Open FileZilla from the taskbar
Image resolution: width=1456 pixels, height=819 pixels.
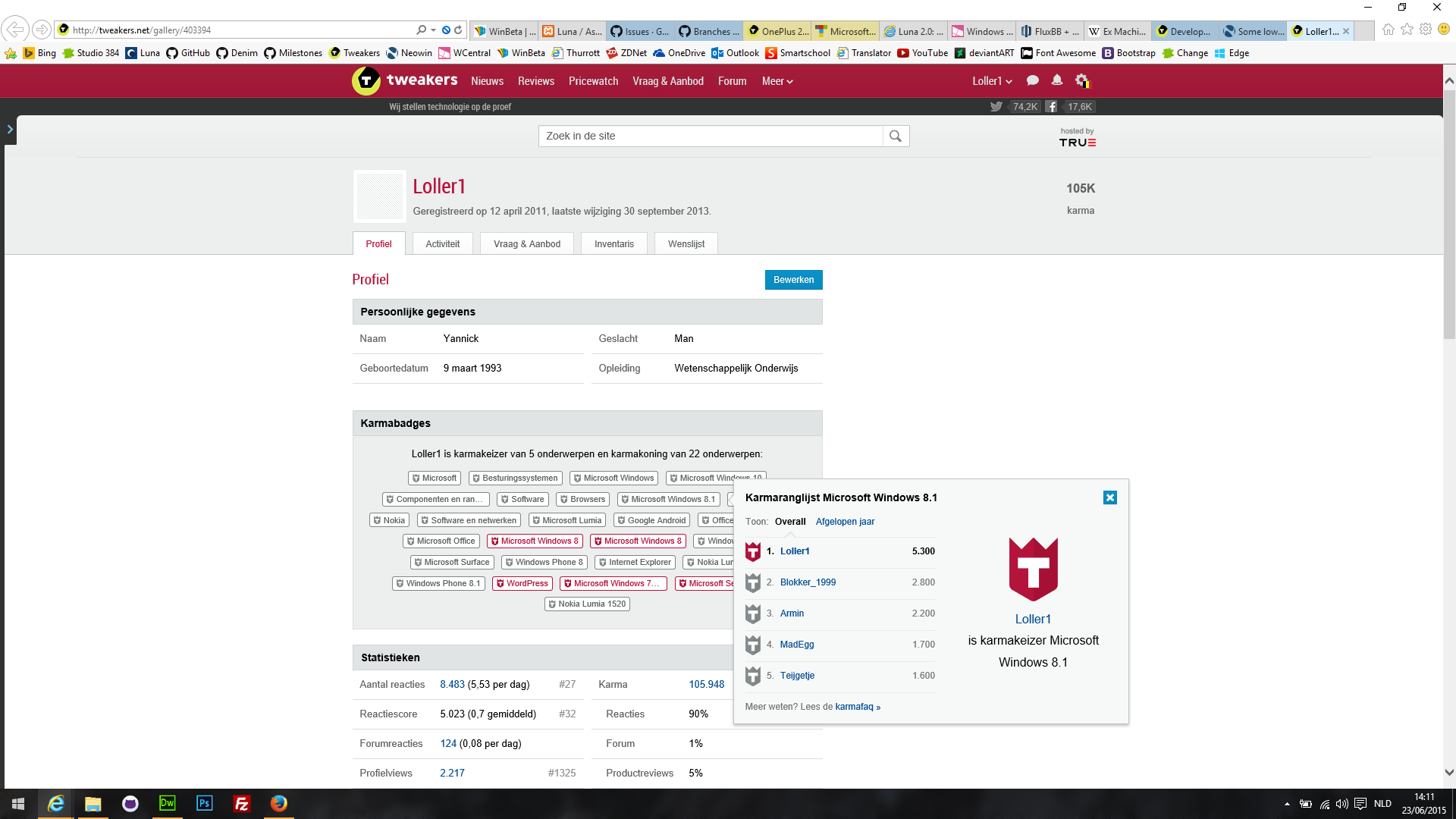(241, 804)
